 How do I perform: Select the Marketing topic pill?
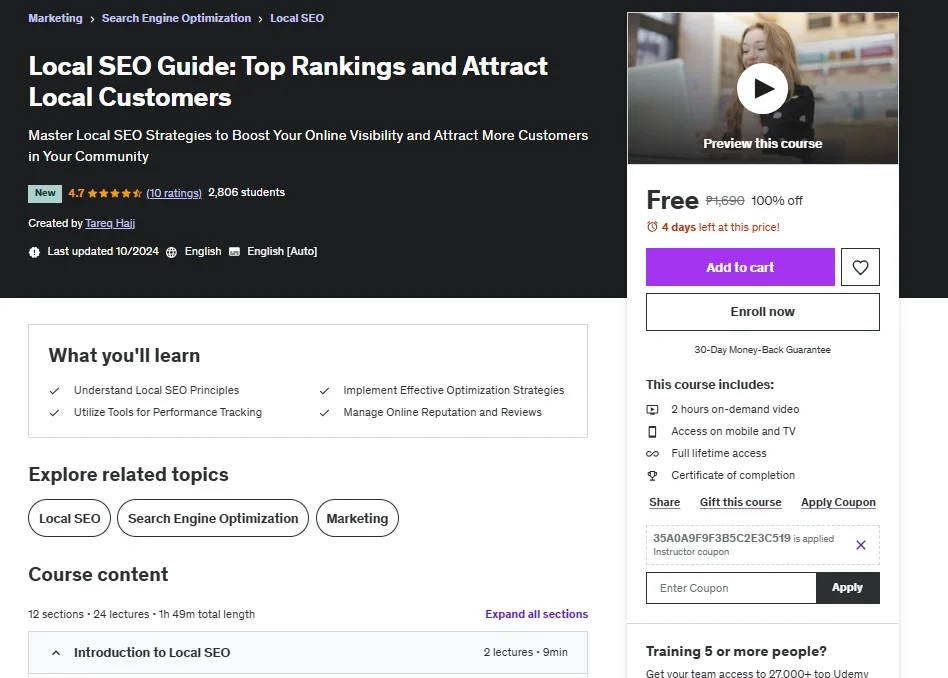(x=357, y=518)
